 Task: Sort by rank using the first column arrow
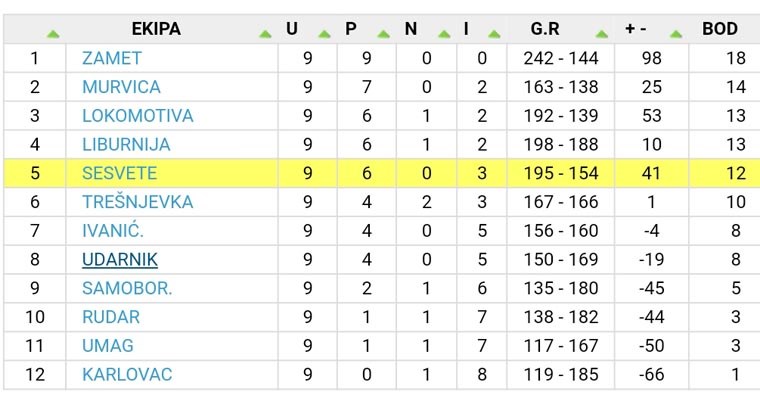(53, 34)
